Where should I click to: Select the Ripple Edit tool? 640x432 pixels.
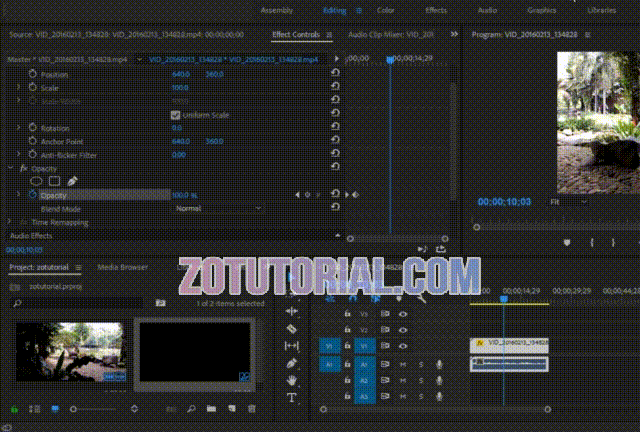291,312
